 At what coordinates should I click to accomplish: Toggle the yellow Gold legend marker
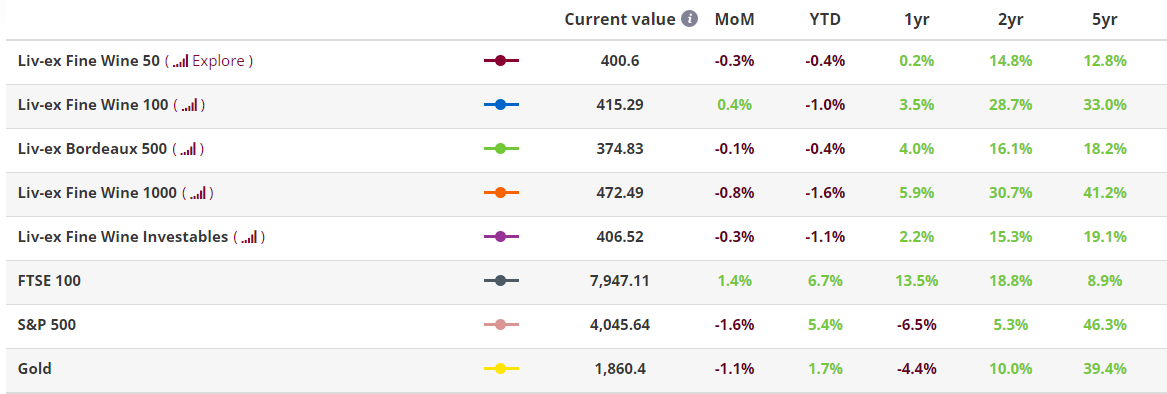501,369
